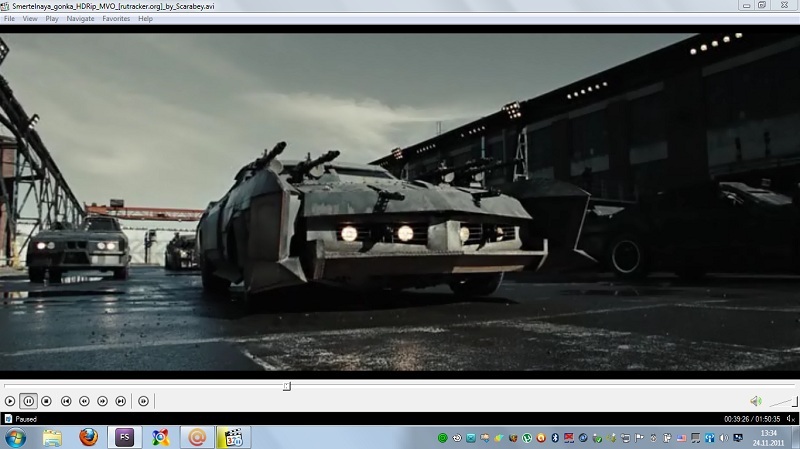Click the player icon in title bar
Viewport: 800px width, 449px height.
(5, 6)
